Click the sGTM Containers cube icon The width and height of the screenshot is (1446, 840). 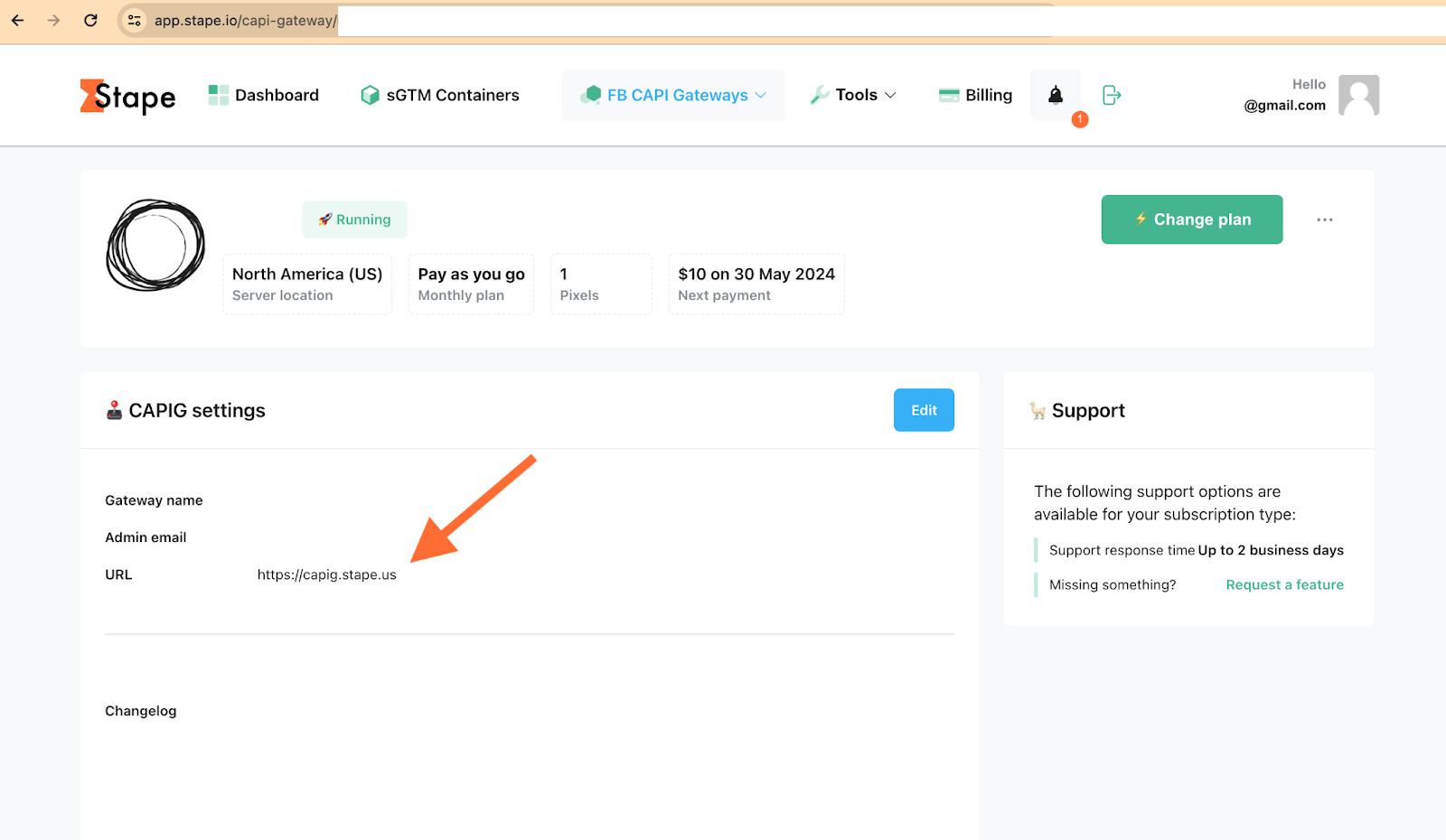pos(370,95)
